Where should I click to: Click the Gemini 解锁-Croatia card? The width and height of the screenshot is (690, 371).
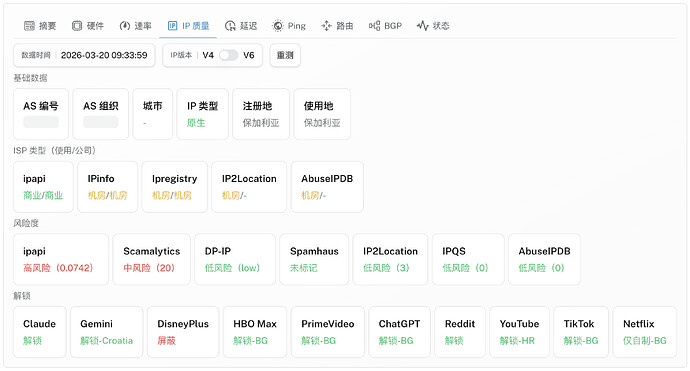pos(106,332)
